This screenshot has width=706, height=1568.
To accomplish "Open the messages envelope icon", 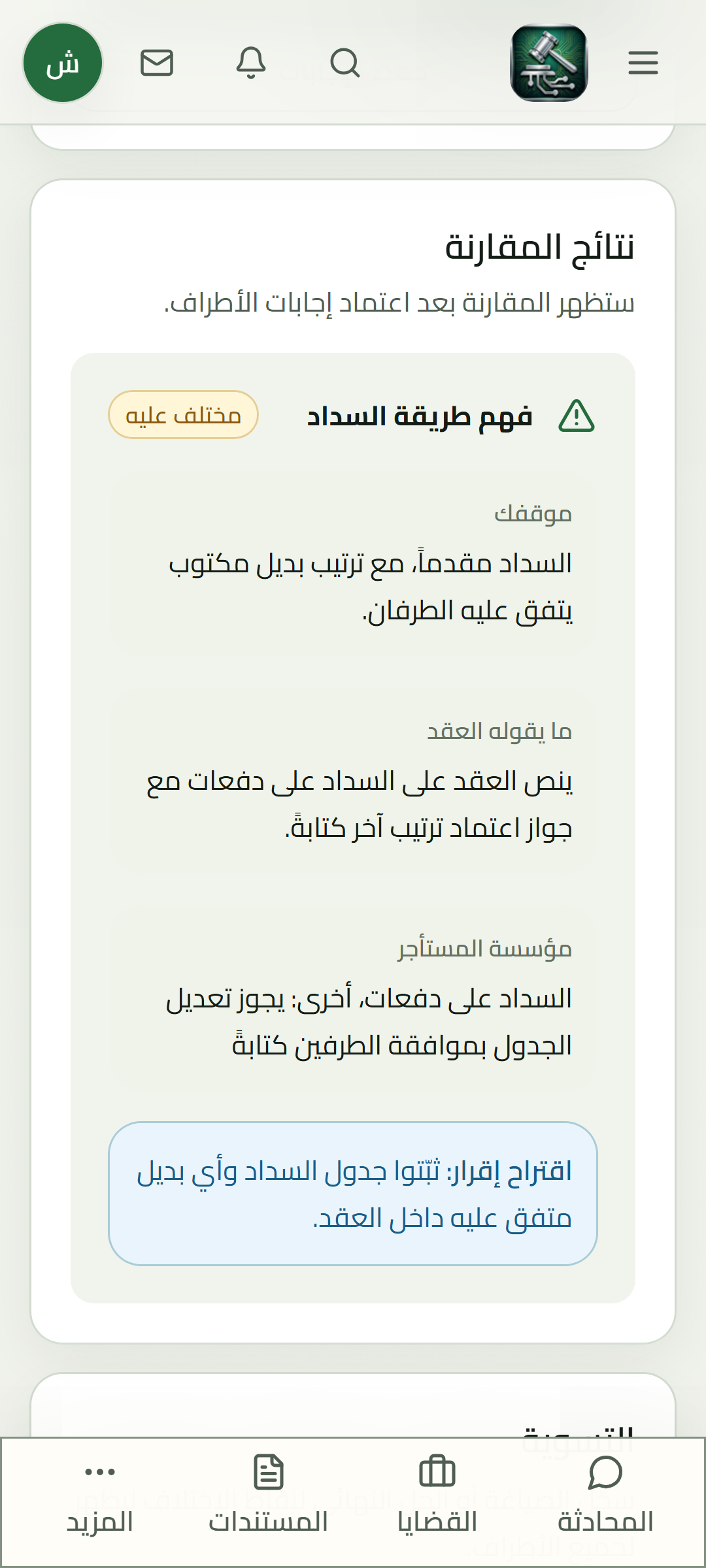I will [x=157, y=63].
